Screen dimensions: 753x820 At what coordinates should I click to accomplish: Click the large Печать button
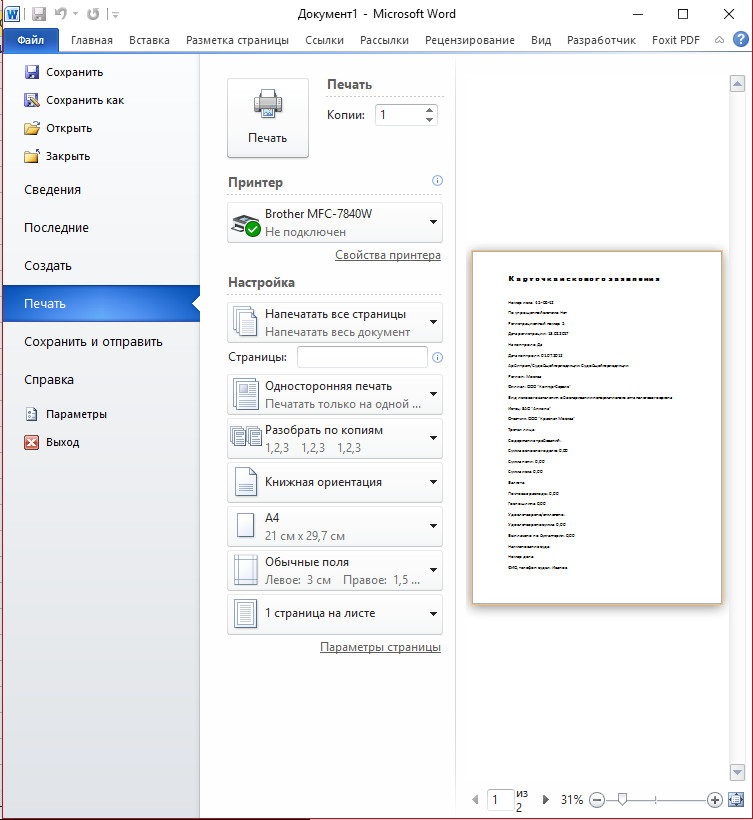coord(268,118)
